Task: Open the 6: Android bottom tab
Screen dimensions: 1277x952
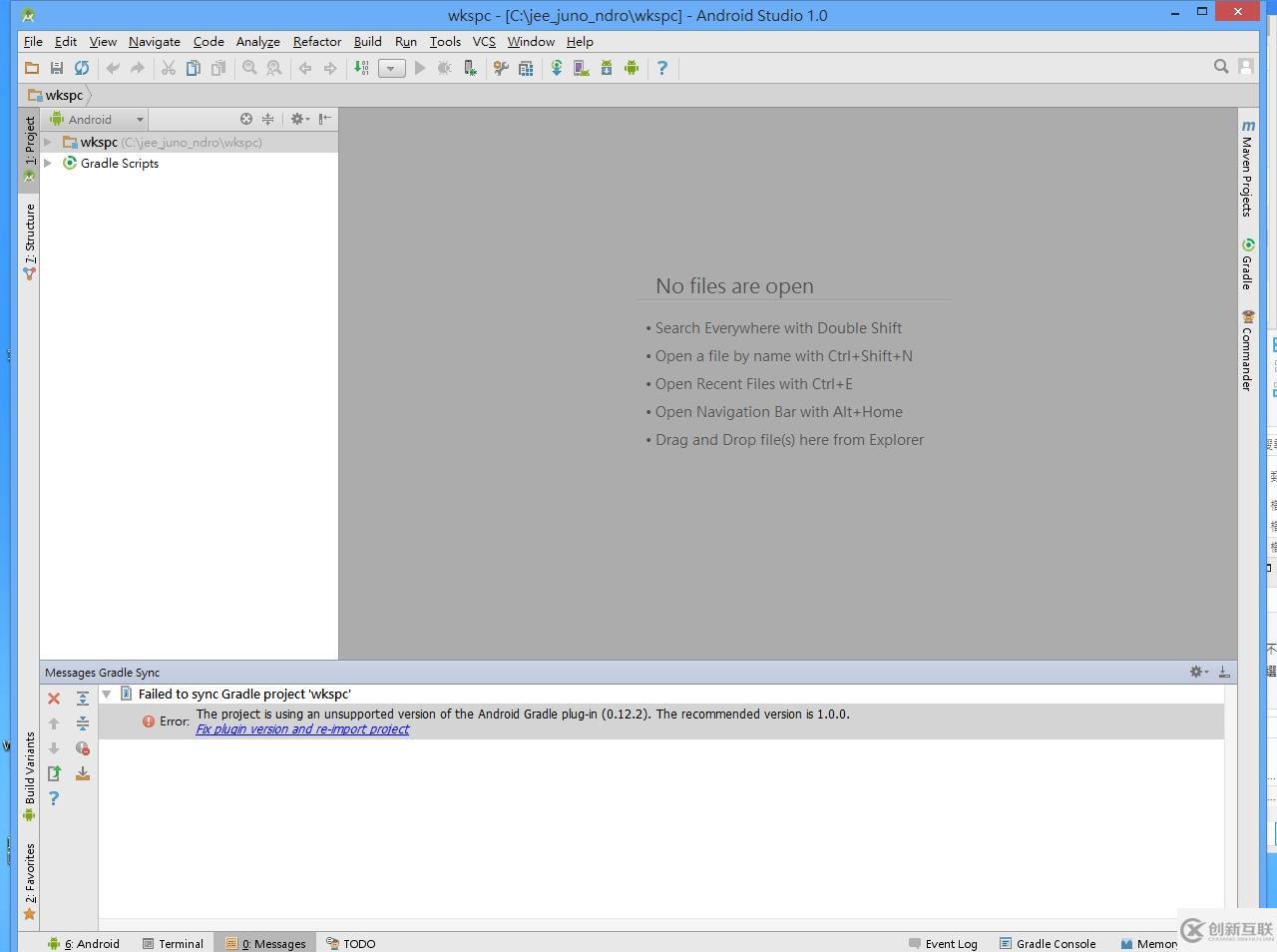Action: [x=84, y=943]
